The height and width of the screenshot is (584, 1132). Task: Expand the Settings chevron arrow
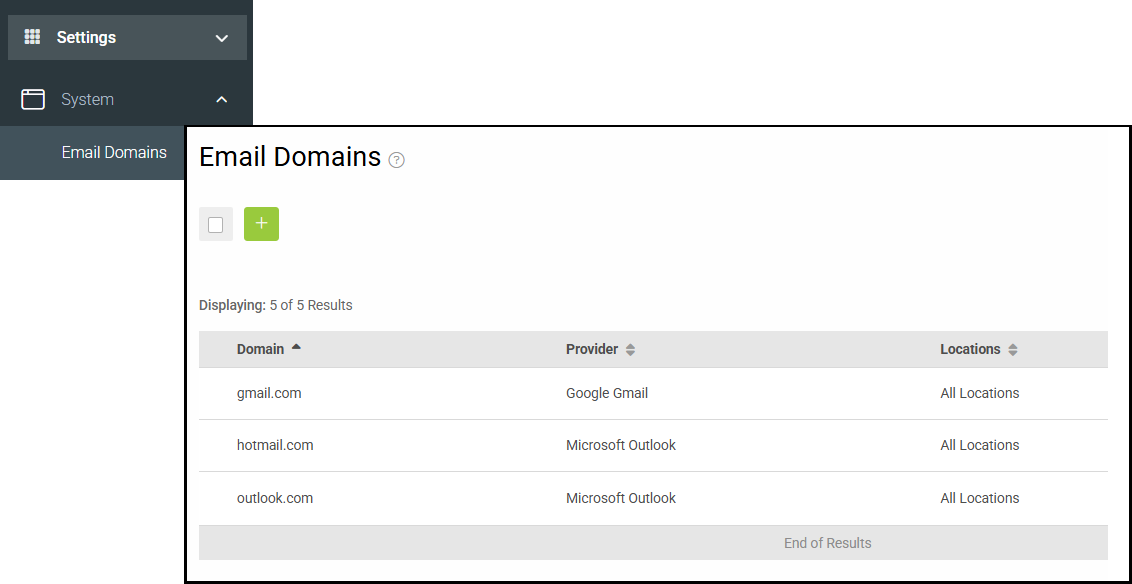click(x=222, y=38)
